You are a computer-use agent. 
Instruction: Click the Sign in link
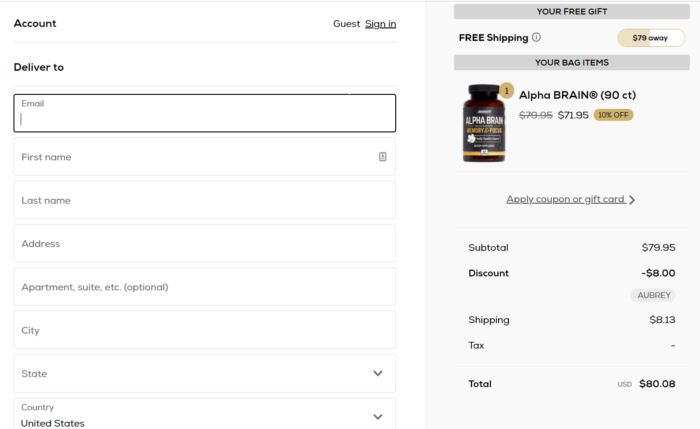[380, 24]
